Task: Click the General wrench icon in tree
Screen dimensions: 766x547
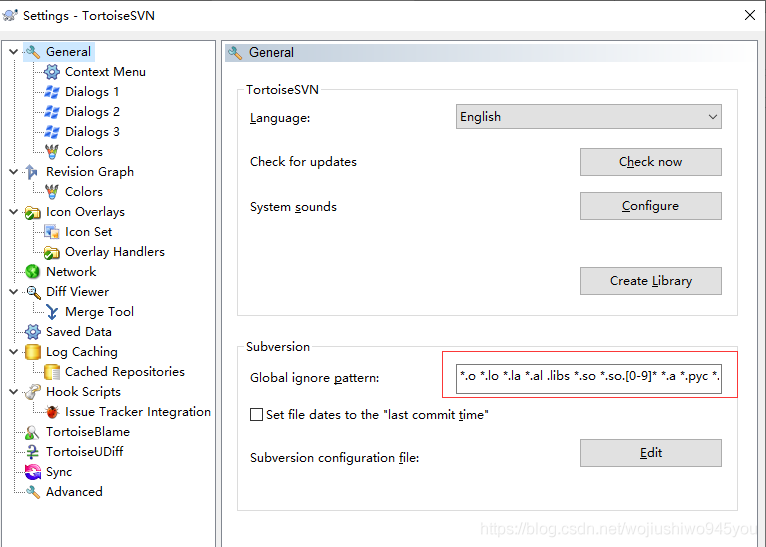Action: pyautogui.click(x=33, y=52)
